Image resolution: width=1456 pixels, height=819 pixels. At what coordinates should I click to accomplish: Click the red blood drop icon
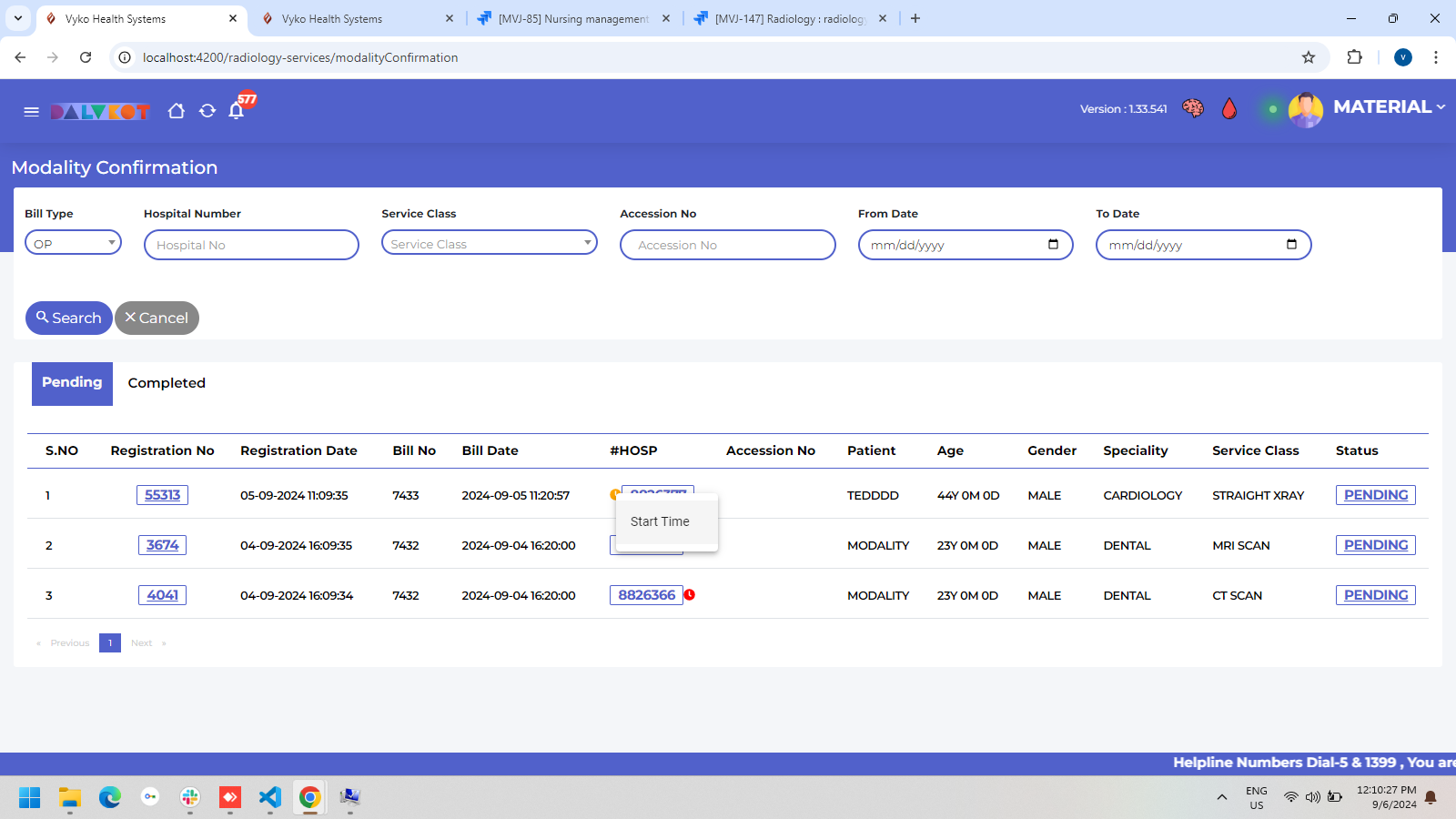click(1229, 109)
